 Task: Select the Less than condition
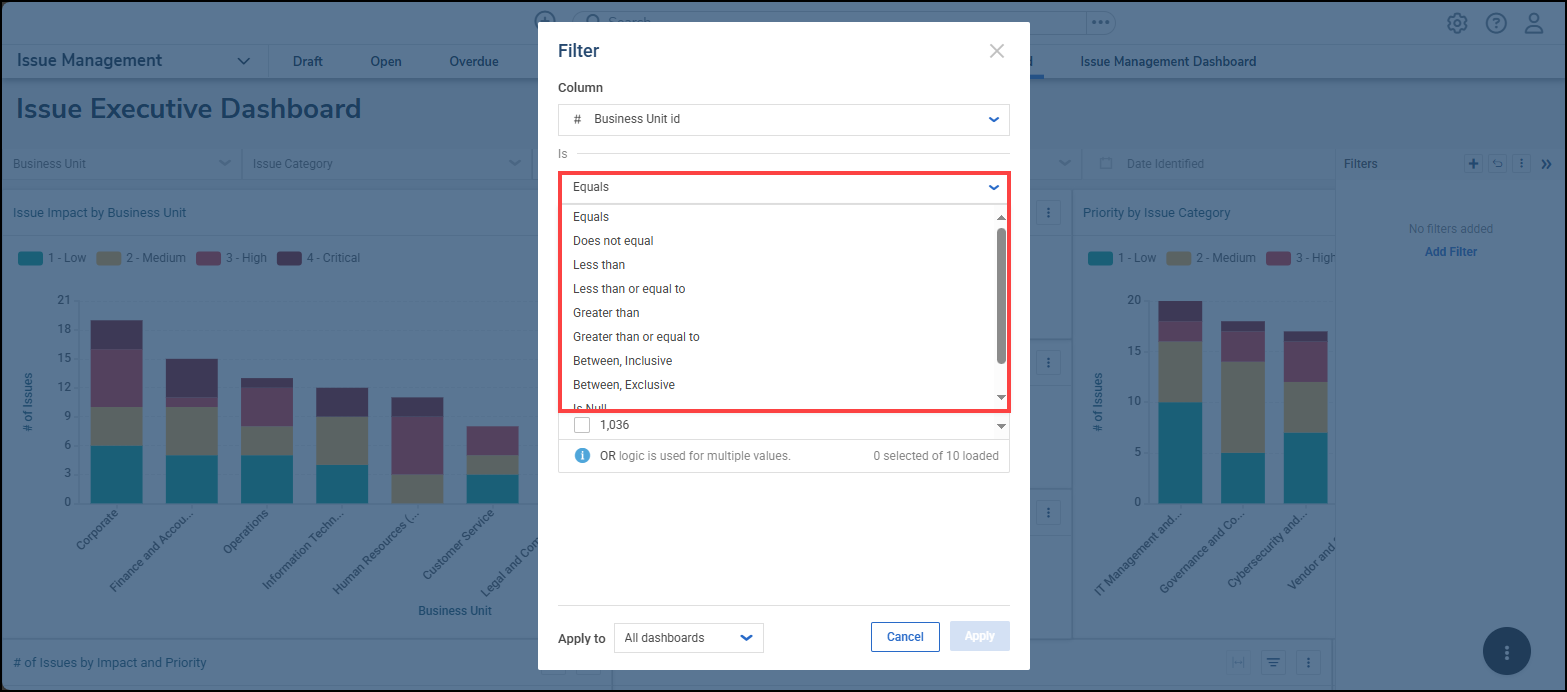coord(599,264)
